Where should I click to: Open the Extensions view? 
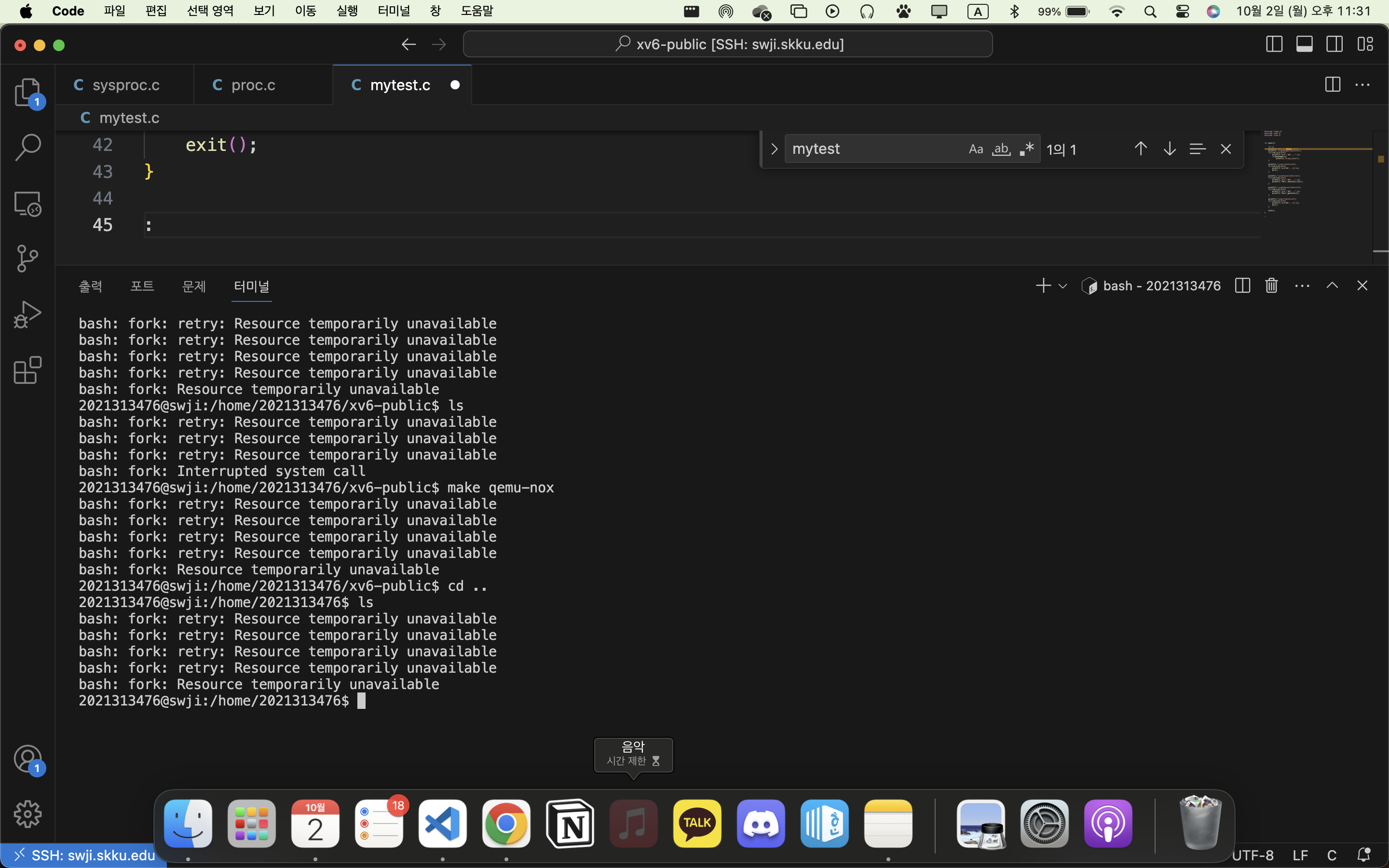[27, 370]
